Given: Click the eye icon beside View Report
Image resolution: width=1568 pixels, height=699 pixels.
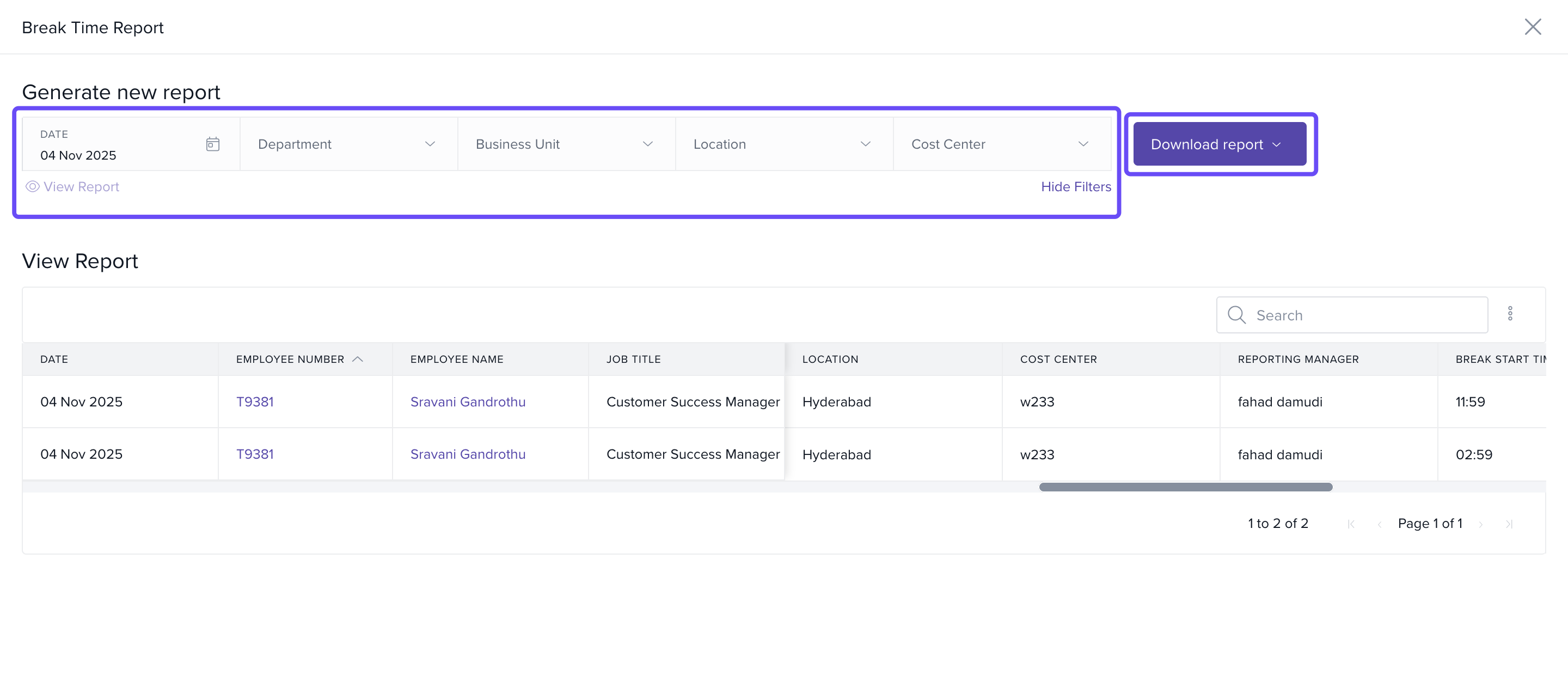Looking at the screenshot, I should click(x=32, y=186).
